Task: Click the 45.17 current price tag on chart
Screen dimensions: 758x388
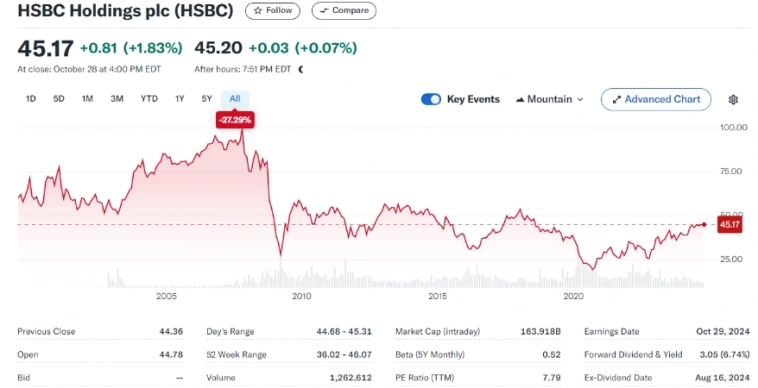Action: (x=729, y=225)
